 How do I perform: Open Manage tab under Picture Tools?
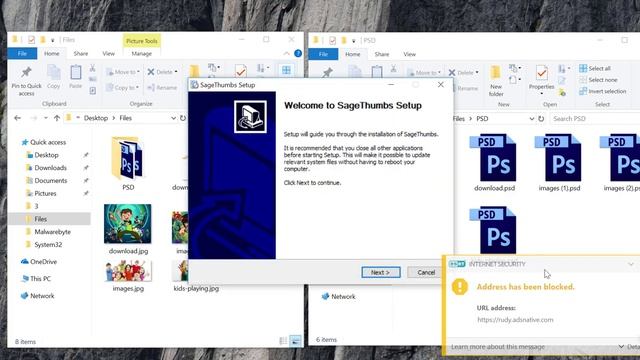click(x=142, y=53)
